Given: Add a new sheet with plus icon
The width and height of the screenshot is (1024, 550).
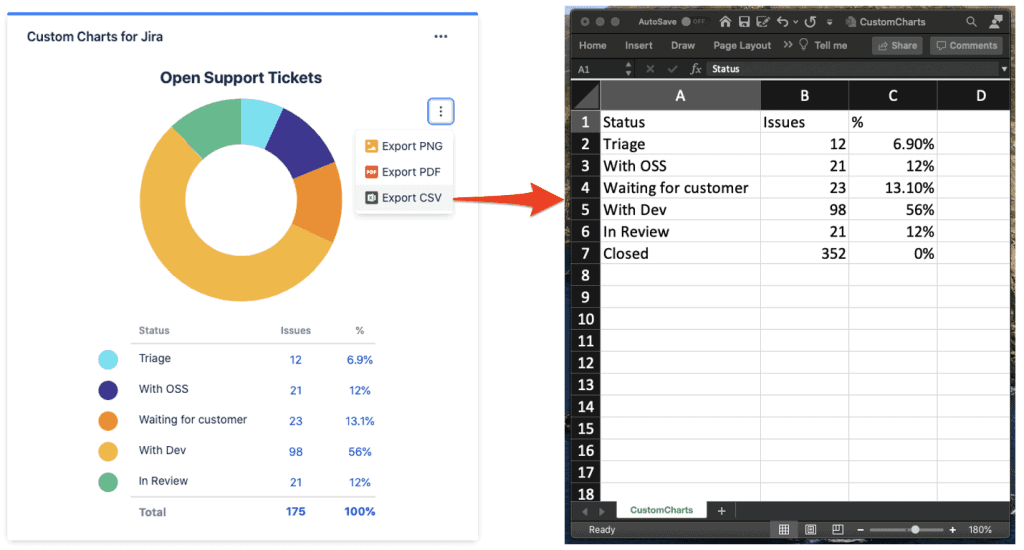Looking at the screenshot, I should [x=721, y=511].
